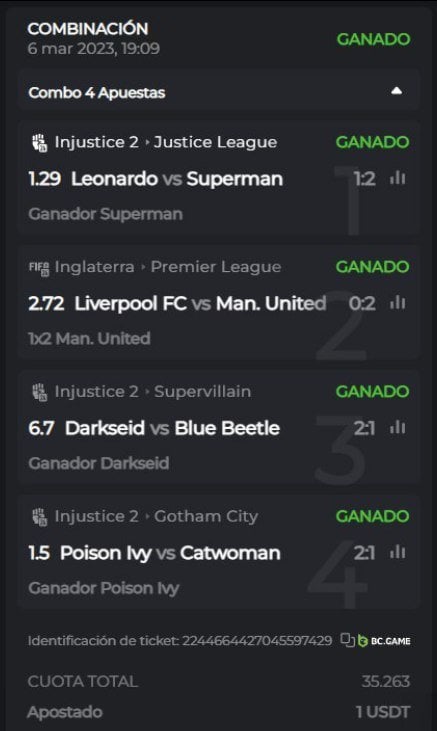Click the Injustice 2 Gotham City fist icon

click(40, 517)
